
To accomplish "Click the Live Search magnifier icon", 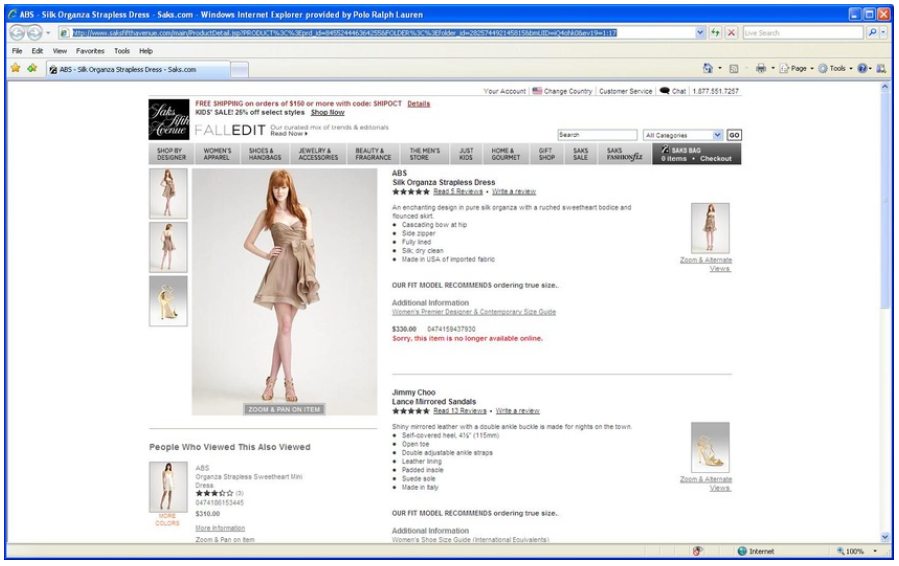I will (x=872, y=33).
